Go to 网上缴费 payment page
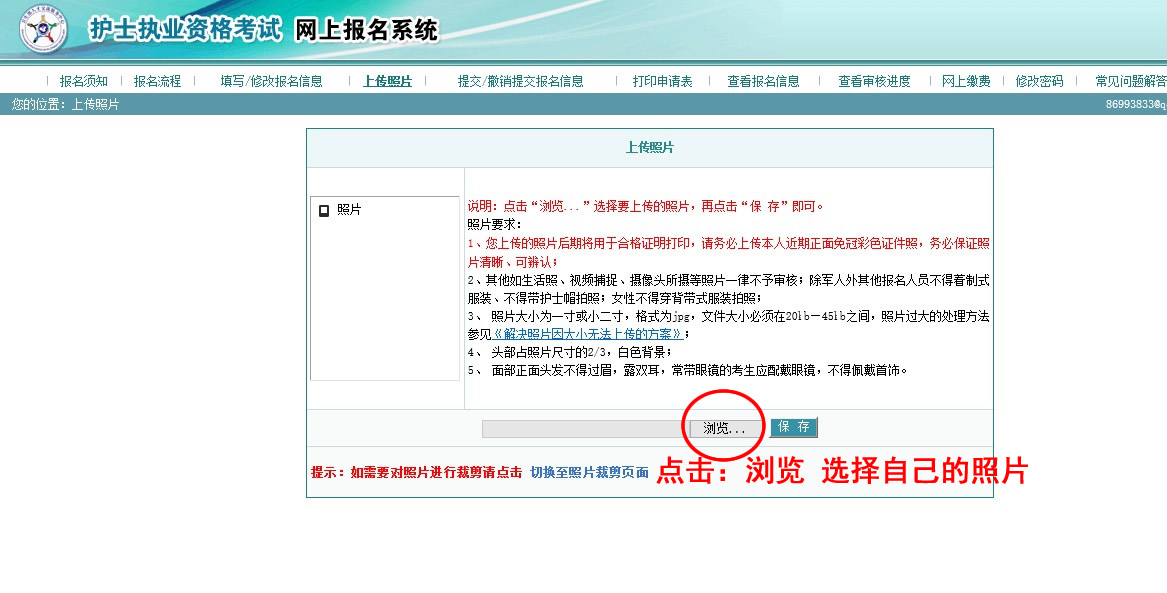The height and width of the screenshot is (593, 1167). click(966, 82)
